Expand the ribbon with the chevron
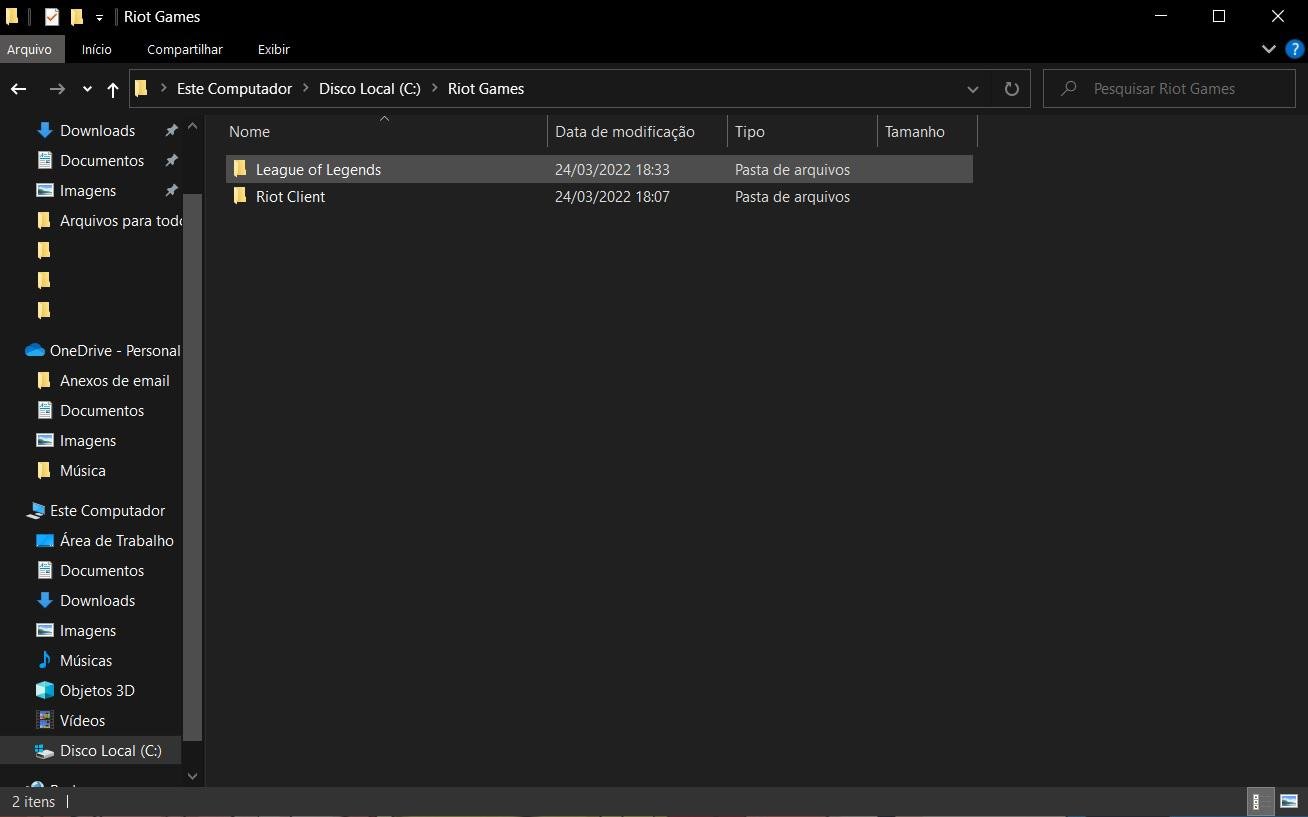Viewport: 1308px width, 817px height. 1268,49
